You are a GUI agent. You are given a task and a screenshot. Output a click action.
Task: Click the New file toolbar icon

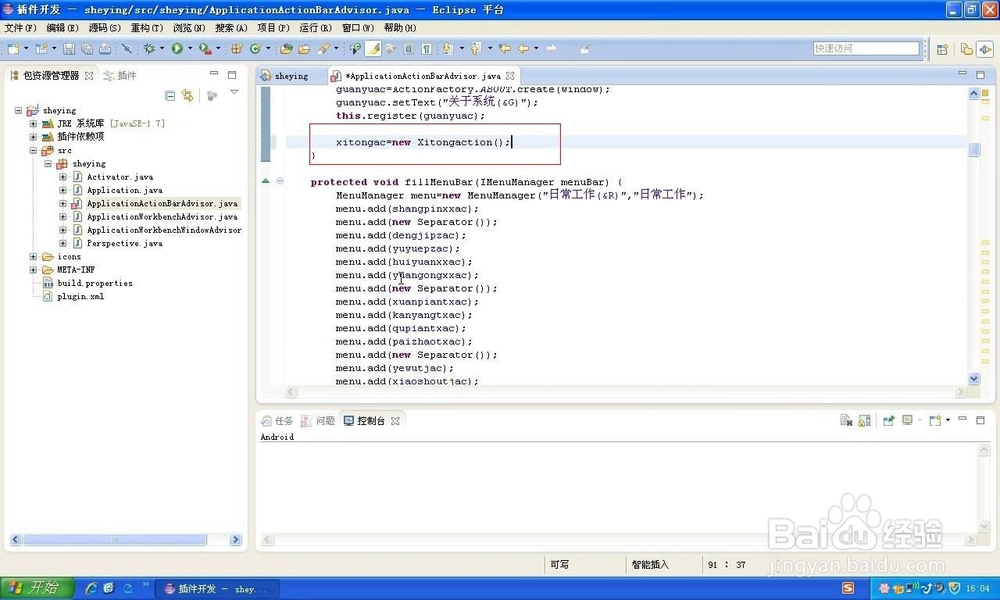pos(13,48)
